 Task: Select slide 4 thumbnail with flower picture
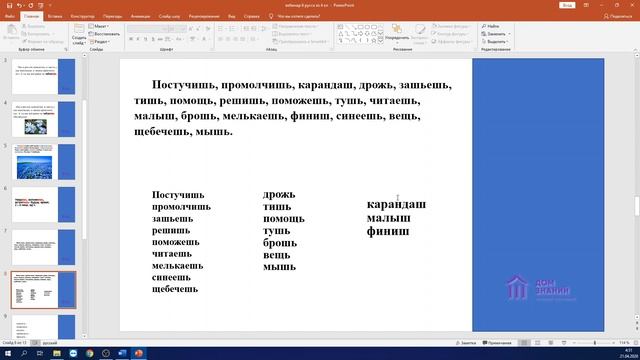point(43,119)
